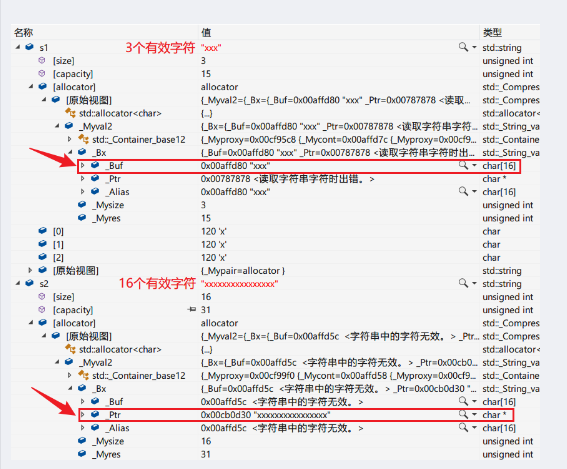Click the purple property icon of [capacity] 15
Viewport: 567px width, 469px height.
click(x=42, y=73)
